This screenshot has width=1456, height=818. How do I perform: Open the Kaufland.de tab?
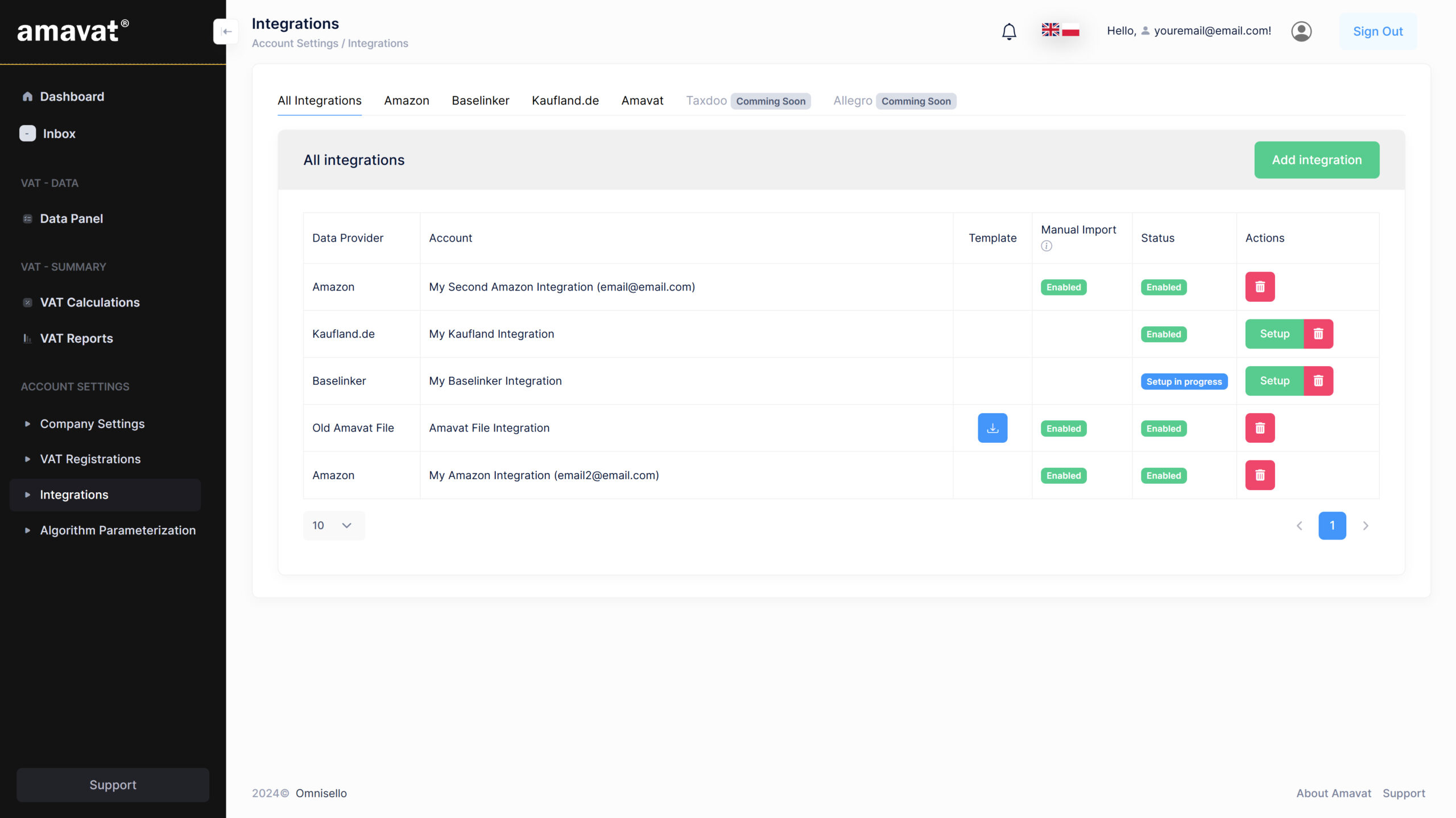point(565,101)
